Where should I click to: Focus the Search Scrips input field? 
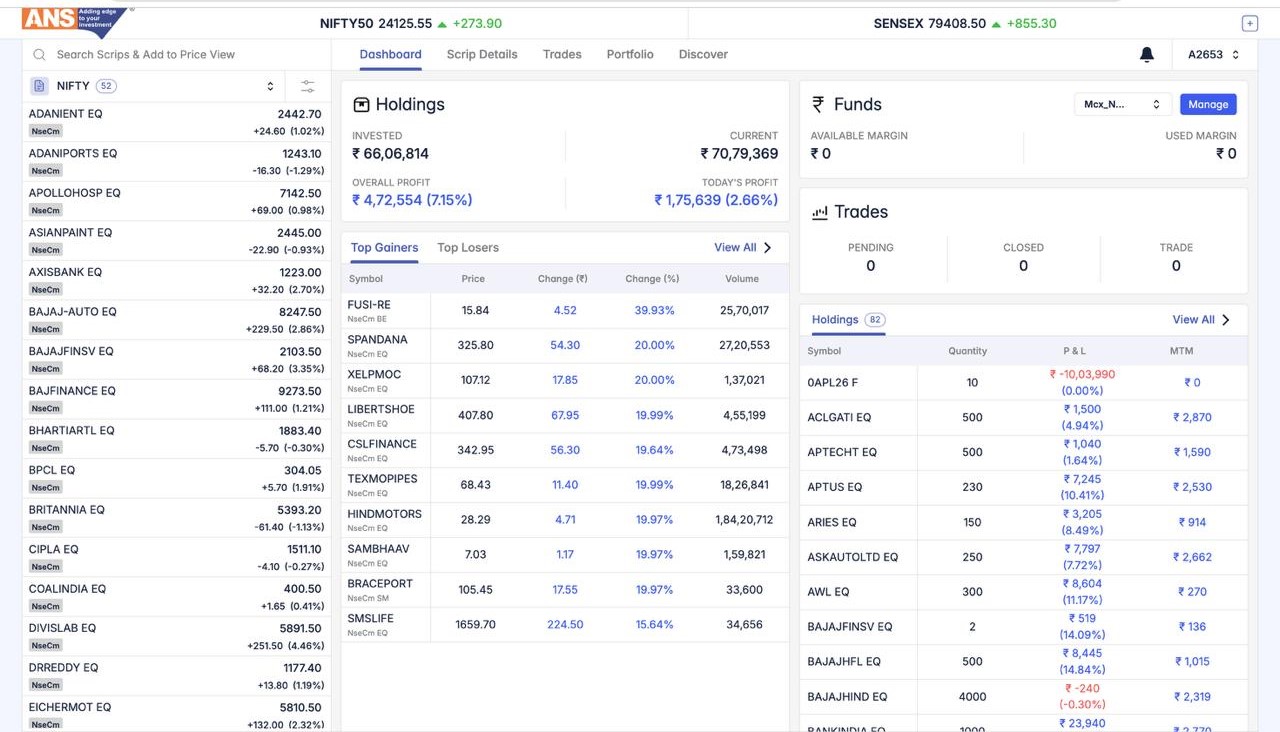coord(176,55)
